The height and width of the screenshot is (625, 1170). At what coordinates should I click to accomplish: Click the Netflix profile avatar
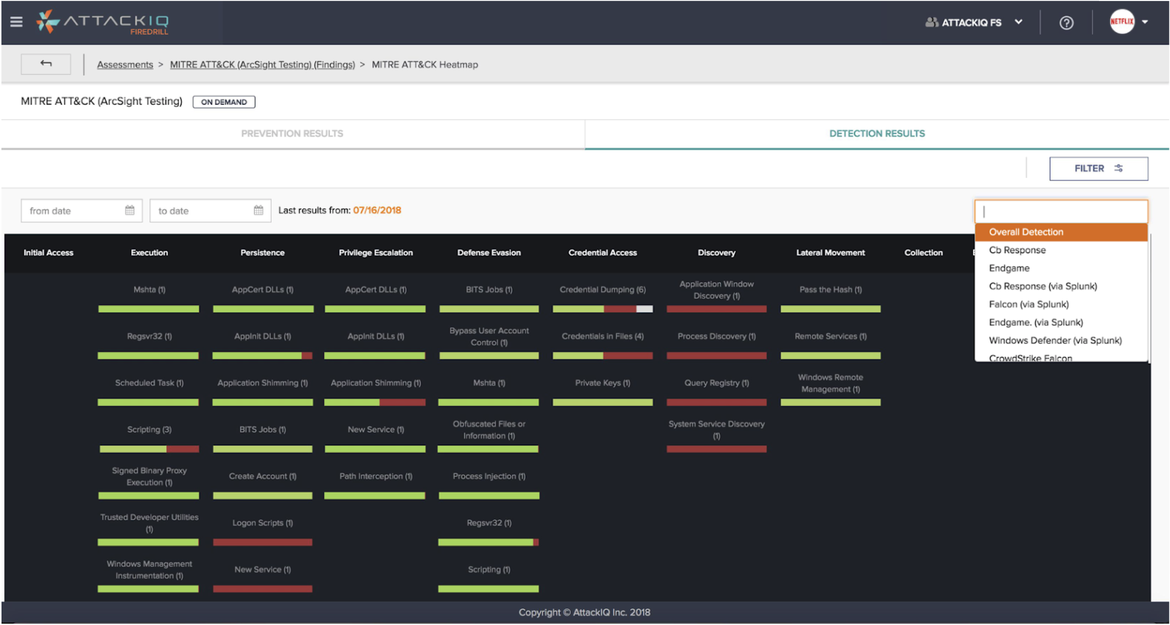tap(1122, 22)
